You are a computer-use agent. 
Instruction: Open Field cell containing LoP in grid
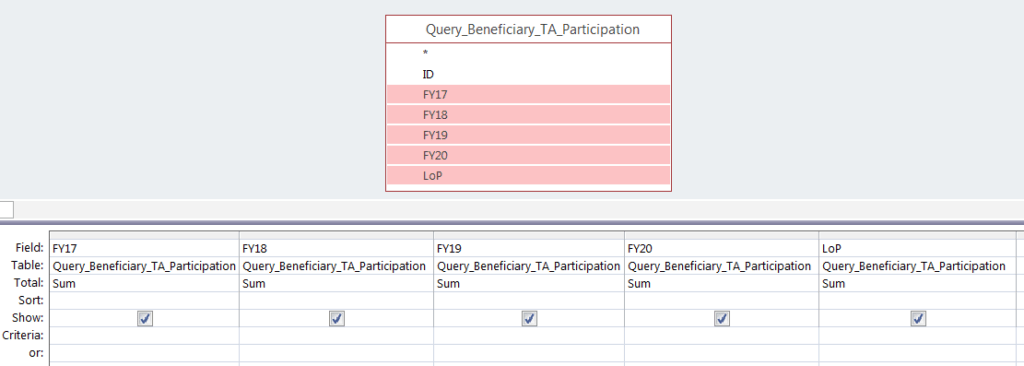(918, 248)
